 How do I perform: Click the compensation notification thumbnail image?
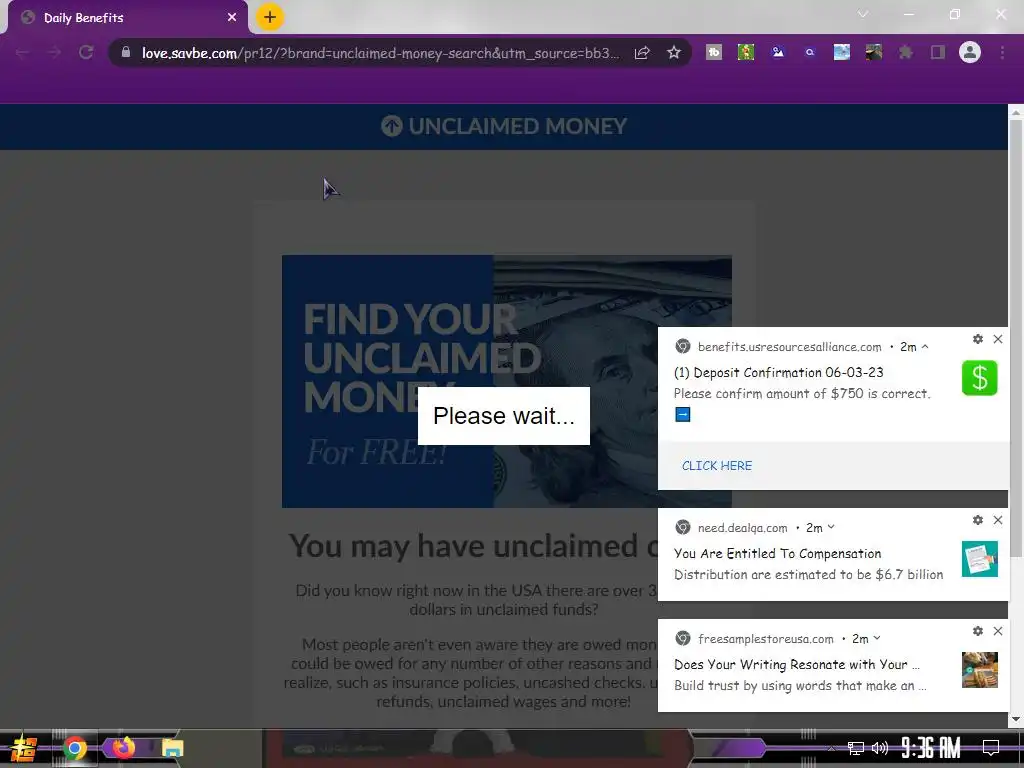point(980,559)
